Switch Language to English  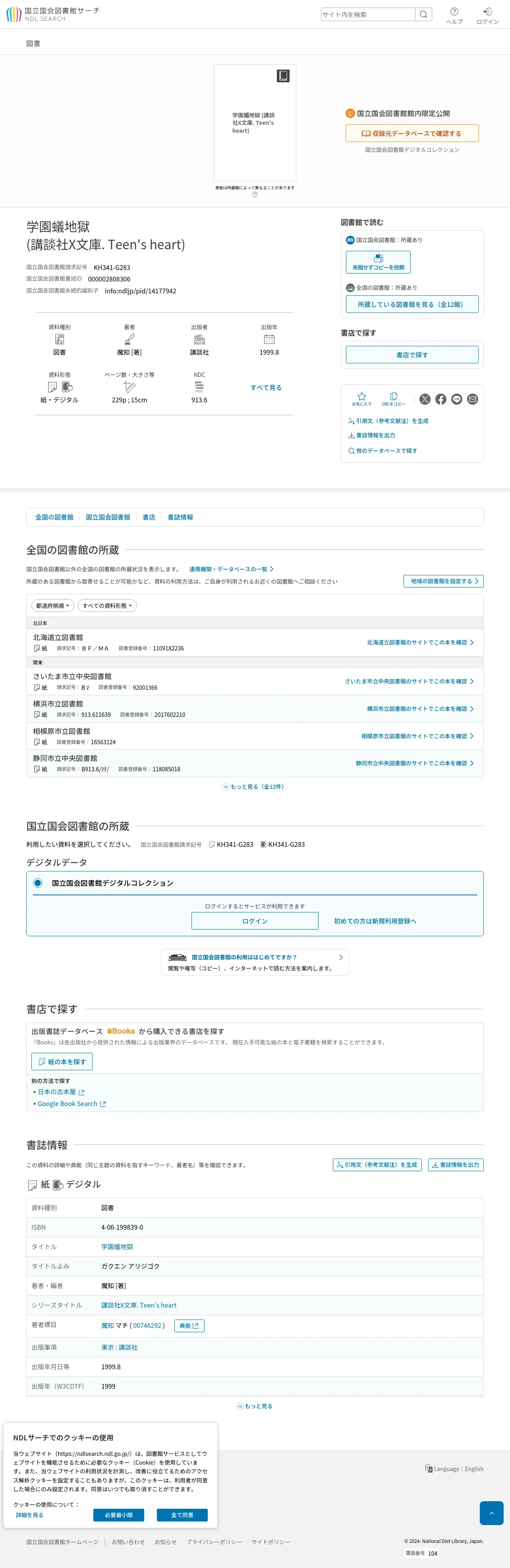click(x=454, y=1469)
